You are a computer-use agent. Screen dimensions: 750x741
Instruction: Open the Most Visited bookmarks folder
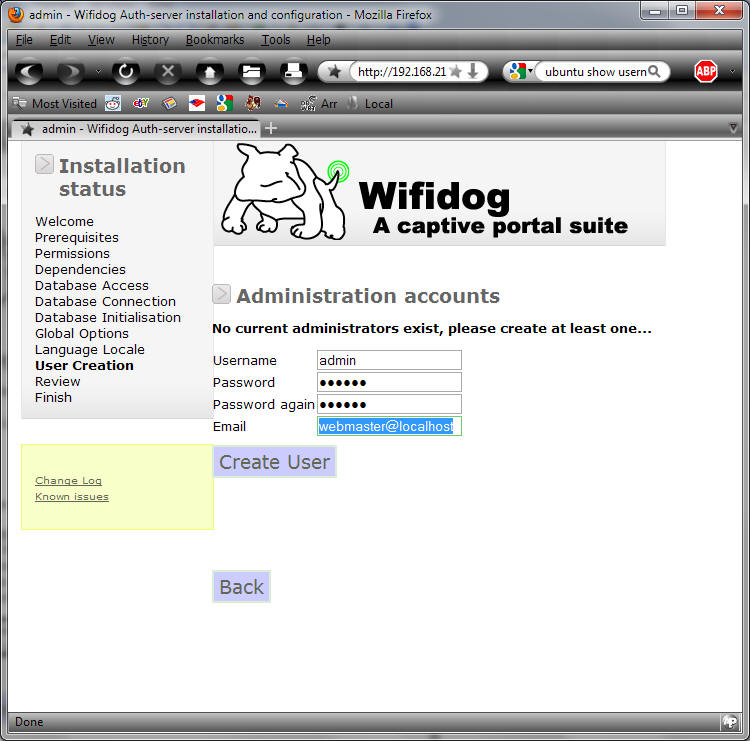point(55,103)
